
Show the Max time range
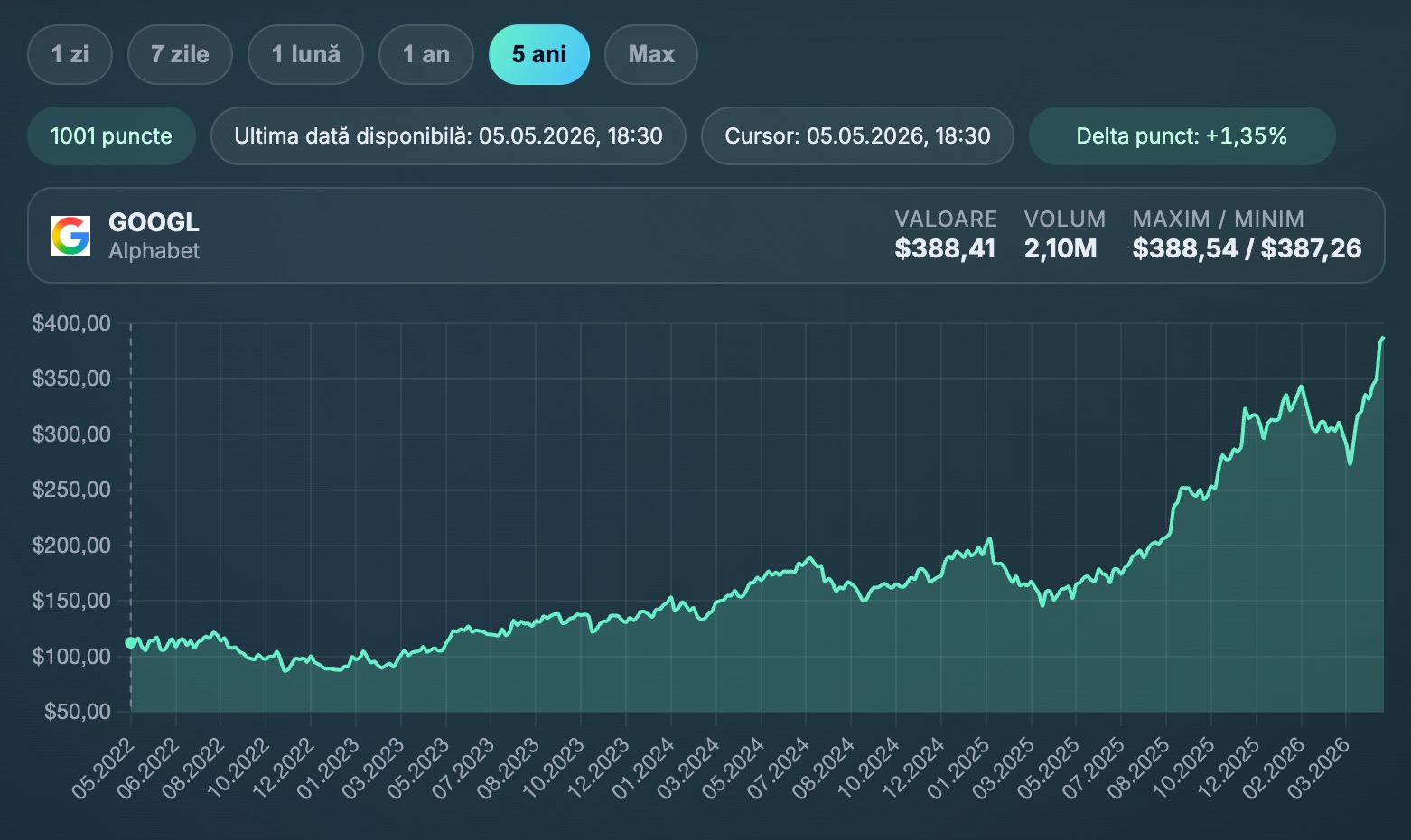coord(651,54)
